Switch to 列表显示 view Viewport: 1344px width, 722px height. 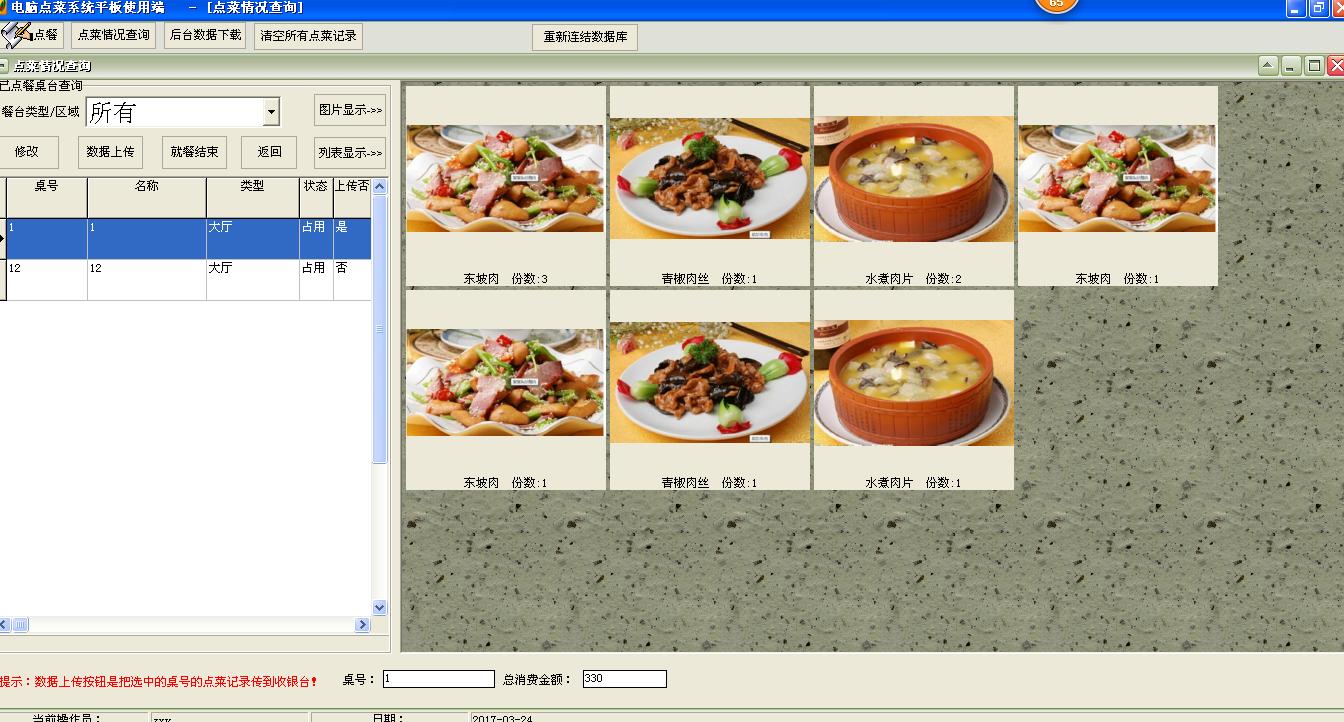point(349,153)
